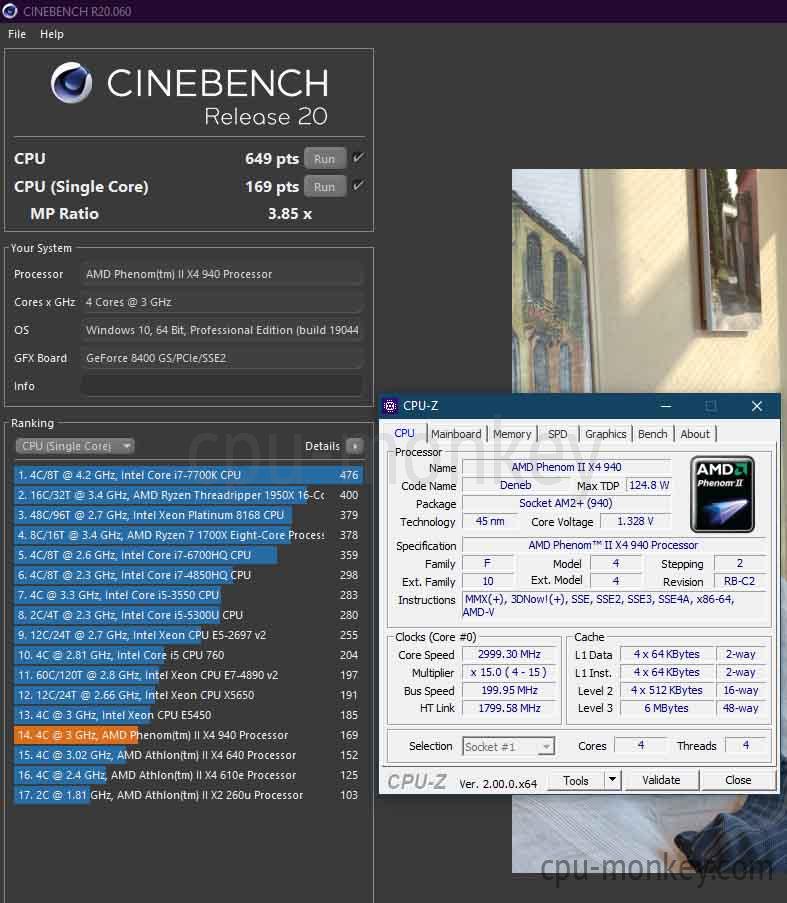Screen dimensions: 787x903
Task: Select ranking row 15 Athlon II X4 640
Action: (x=188, y=755)
